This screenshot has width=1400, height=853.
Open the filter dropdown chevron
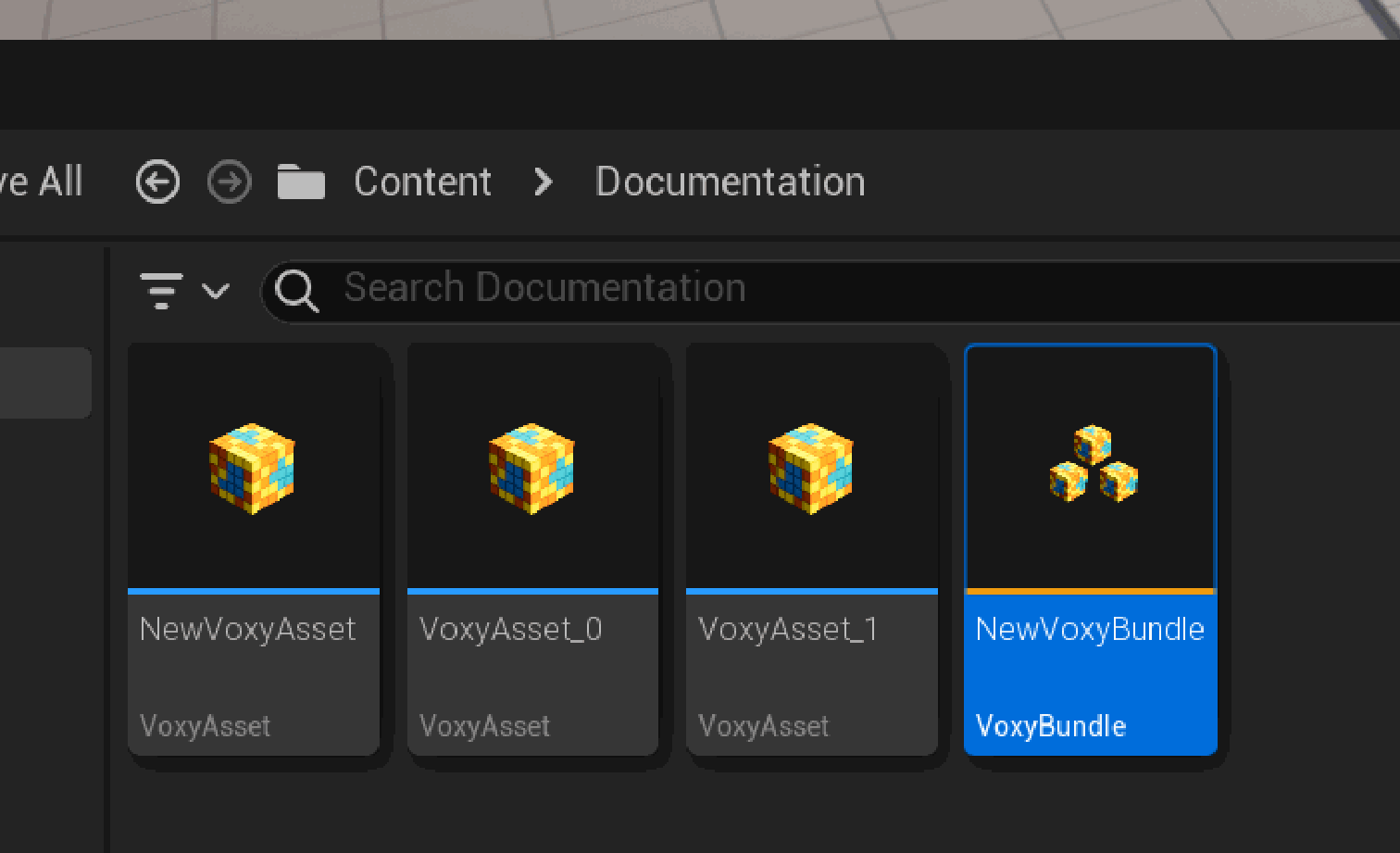pyautogui.click(x=216, y=292)
